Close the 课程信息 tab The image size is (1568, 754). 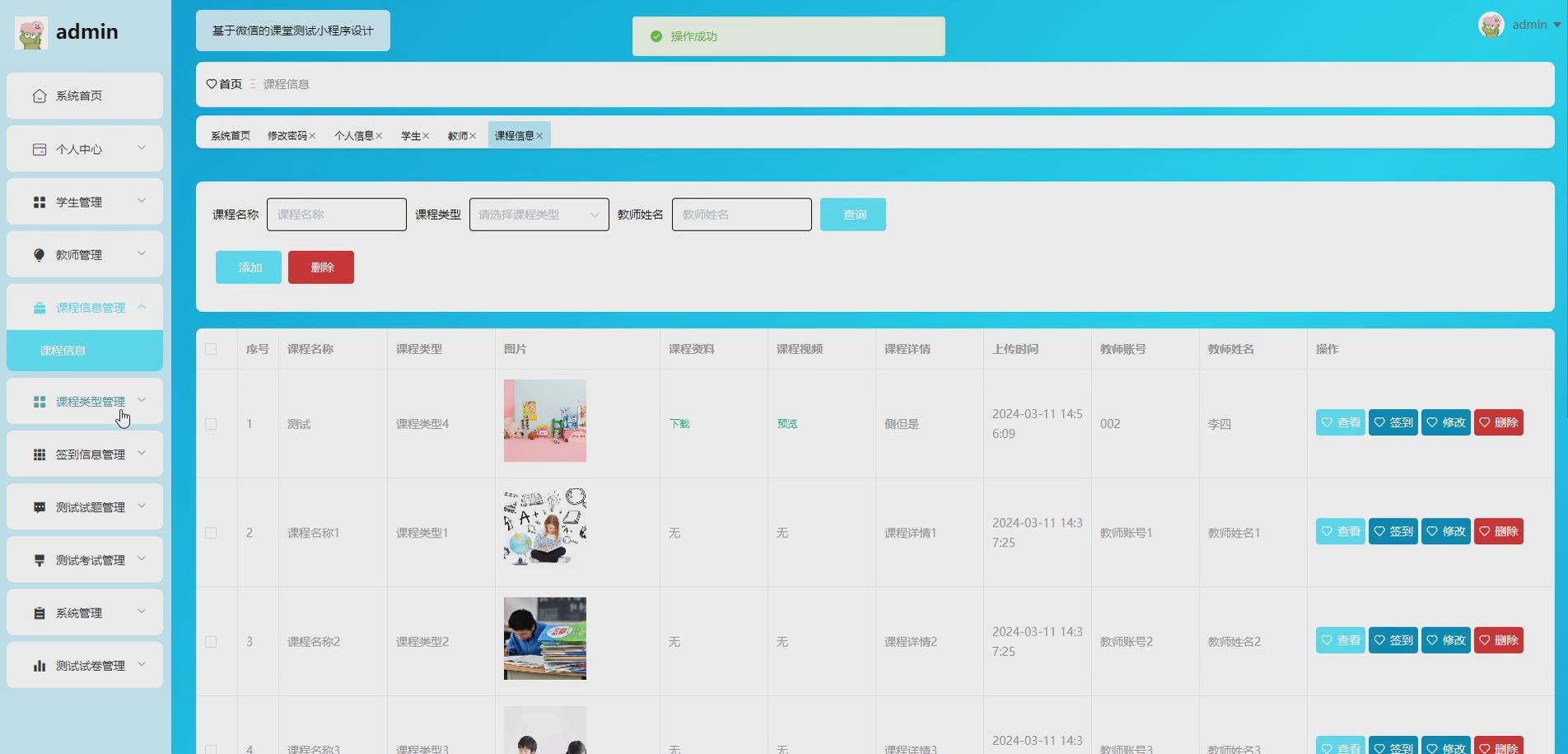tap(539, 136)
